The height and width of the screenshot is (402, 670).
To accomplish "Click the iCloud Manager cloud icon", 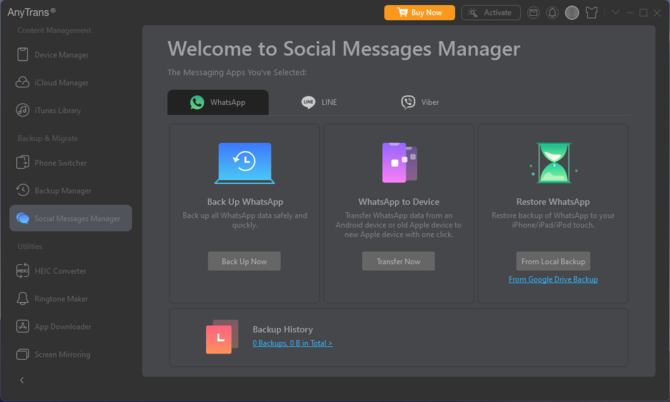I will [x=23, y=82].
